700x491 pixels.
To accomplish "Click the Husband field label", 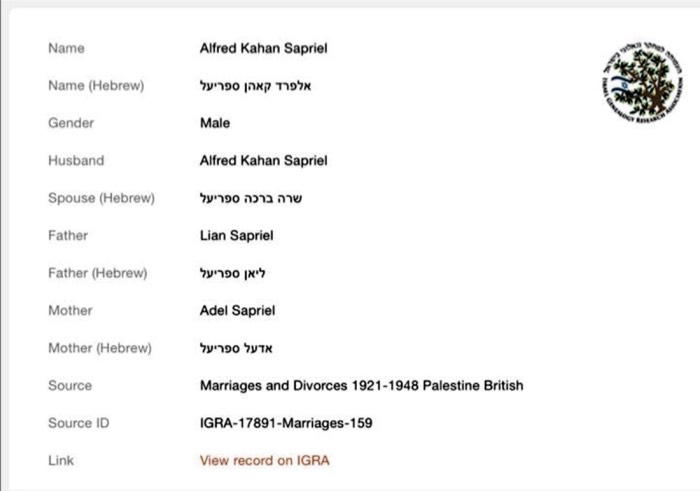I will pyautogui.click(x=76, y=161).
